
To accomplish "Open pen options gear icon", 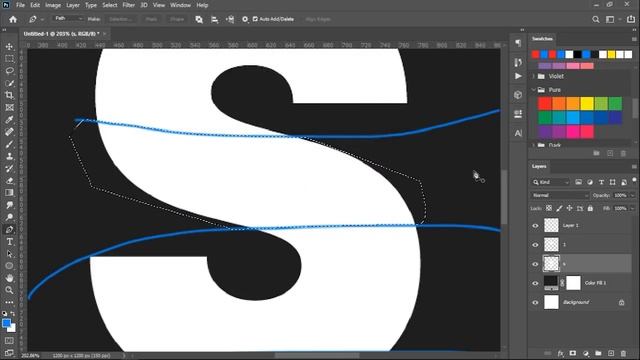I will [245, 19].
